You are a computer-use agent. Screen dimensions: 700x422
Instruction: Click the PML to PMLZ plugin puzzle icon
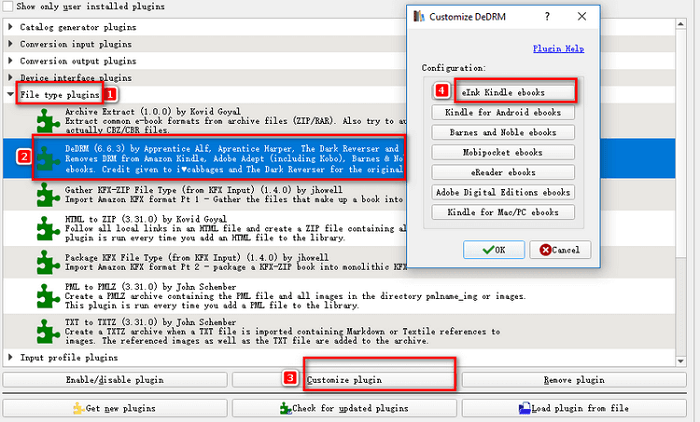click(x=48, y=296)
